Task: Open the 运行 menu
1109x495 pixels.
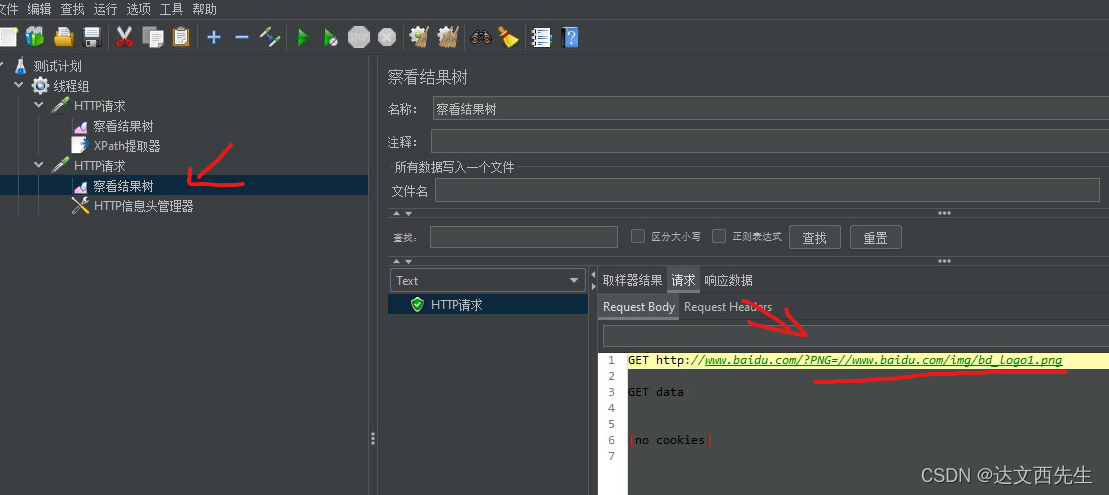Action: [x=105, y=9]
